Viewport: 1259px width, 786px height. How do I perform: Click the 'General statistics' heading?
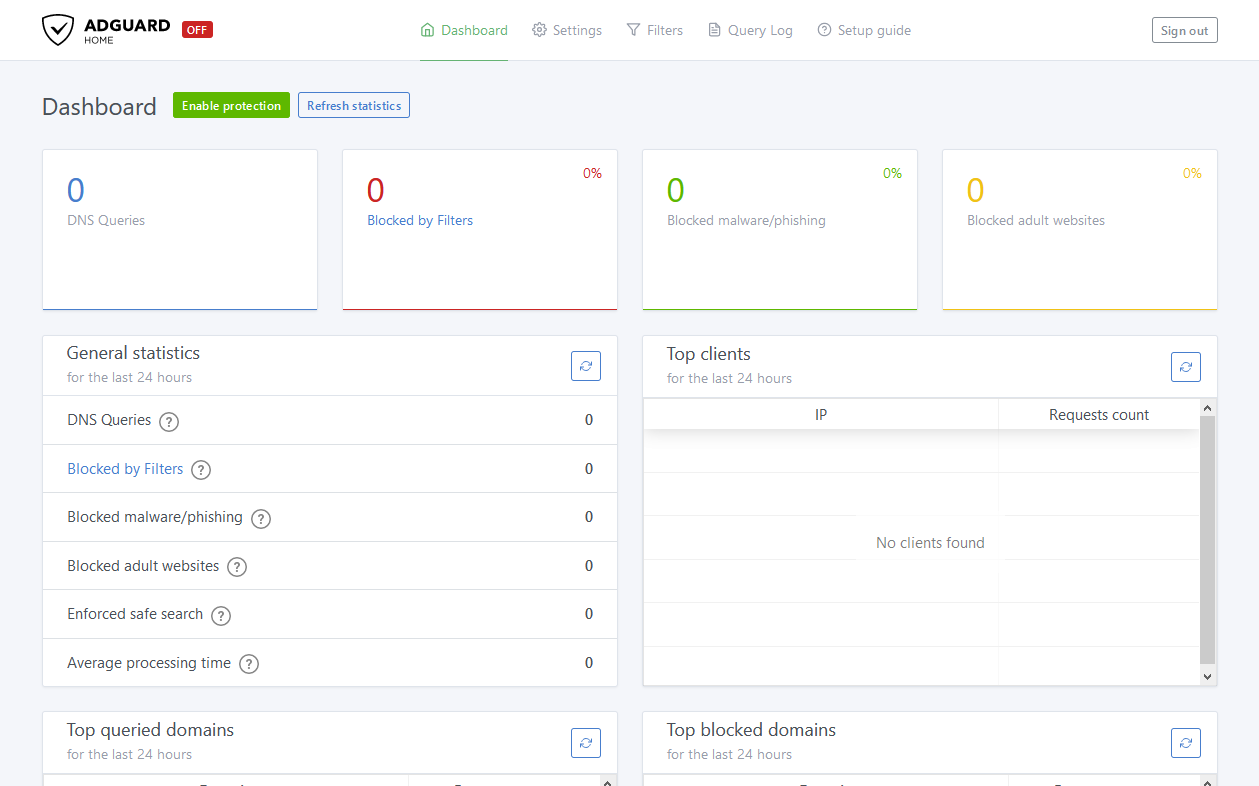[x=133, y=353]
